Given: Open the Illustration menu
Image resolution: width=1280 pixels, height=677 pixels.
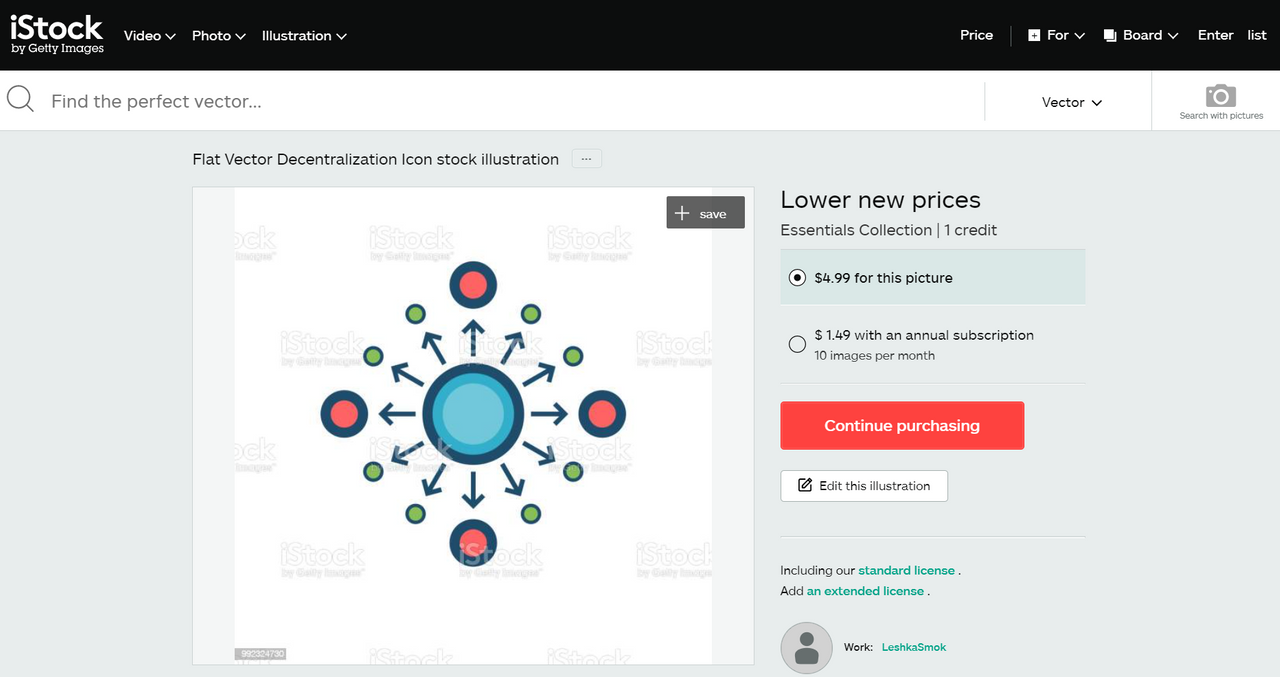Looking at the screenshot, I should 304,35.
